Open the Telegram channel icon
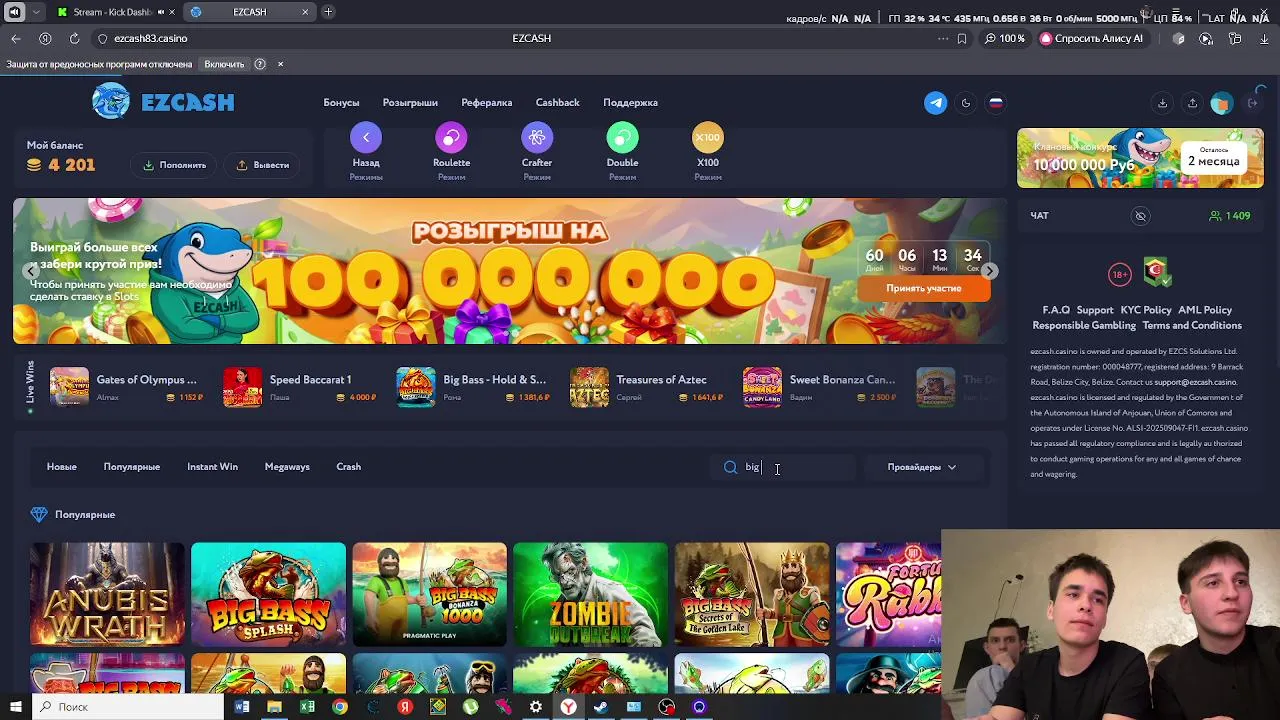Screen dimensions: 1280x720 tap(935, 103)
